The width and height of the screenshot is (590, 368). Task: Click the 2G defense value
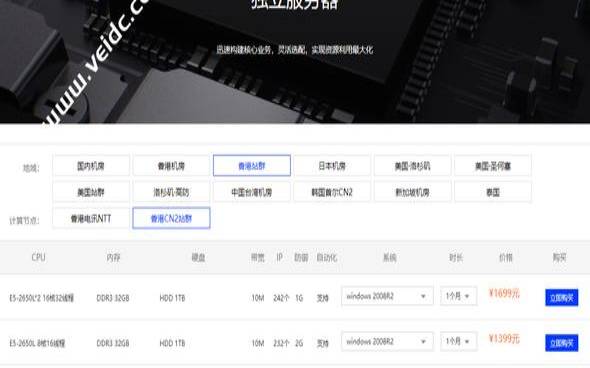click(x=299, y=343)
